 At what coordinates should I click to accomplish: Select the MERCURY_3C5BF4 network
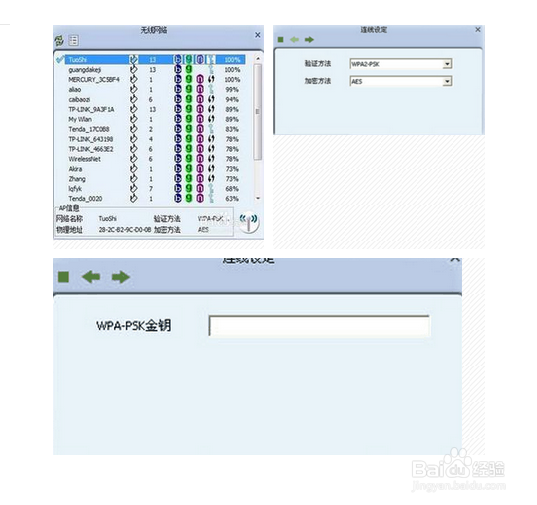pos(94,80)
